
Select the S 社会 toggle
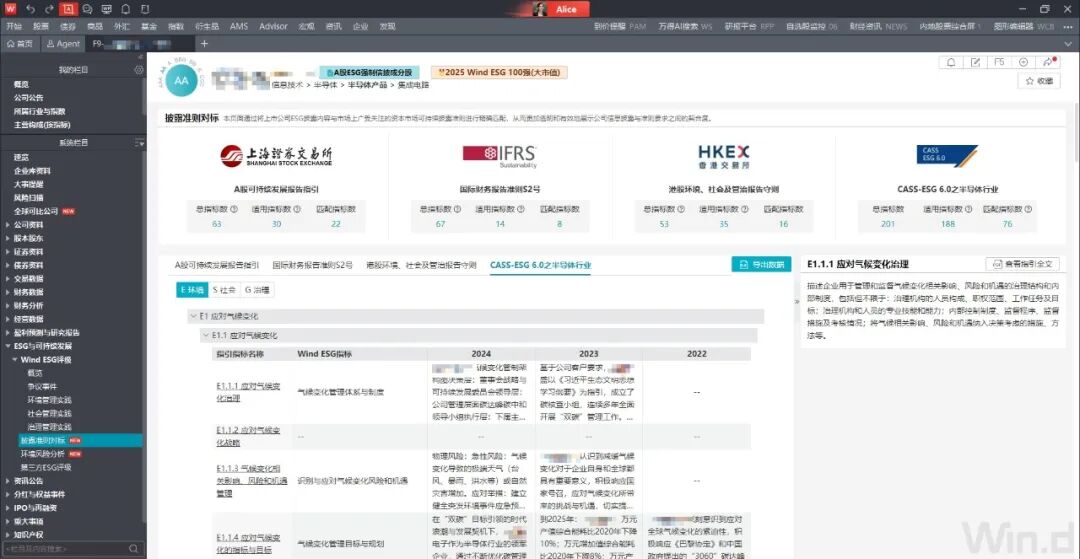(224, 291)
